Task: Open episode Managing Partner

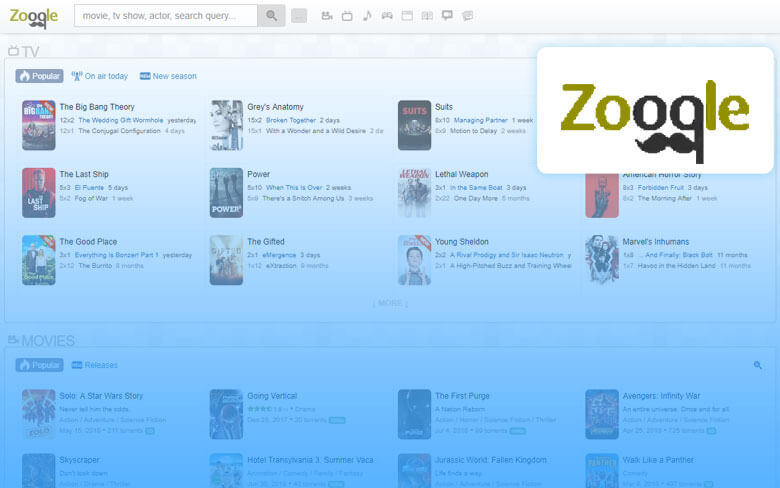Action: pos(481,120)
